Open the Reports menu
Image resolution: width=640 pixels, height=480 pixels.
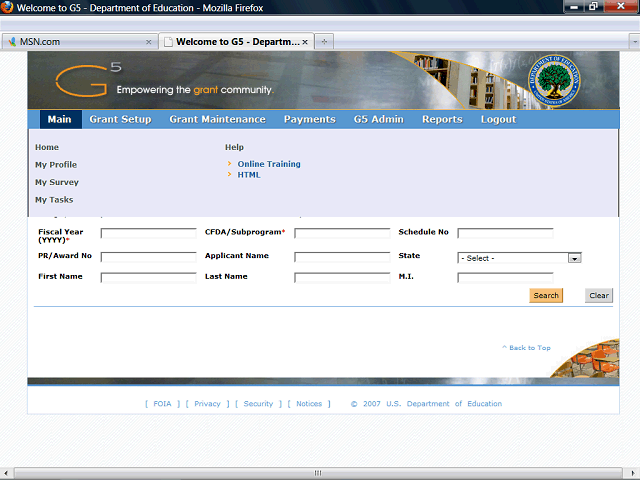click(442, 119)
